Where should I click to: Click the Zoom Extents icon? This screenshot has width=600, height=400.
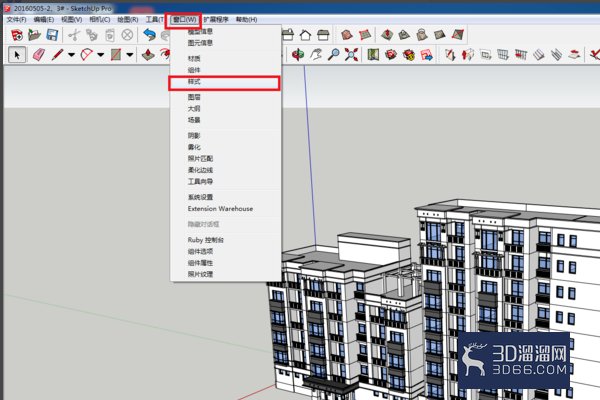351,55
